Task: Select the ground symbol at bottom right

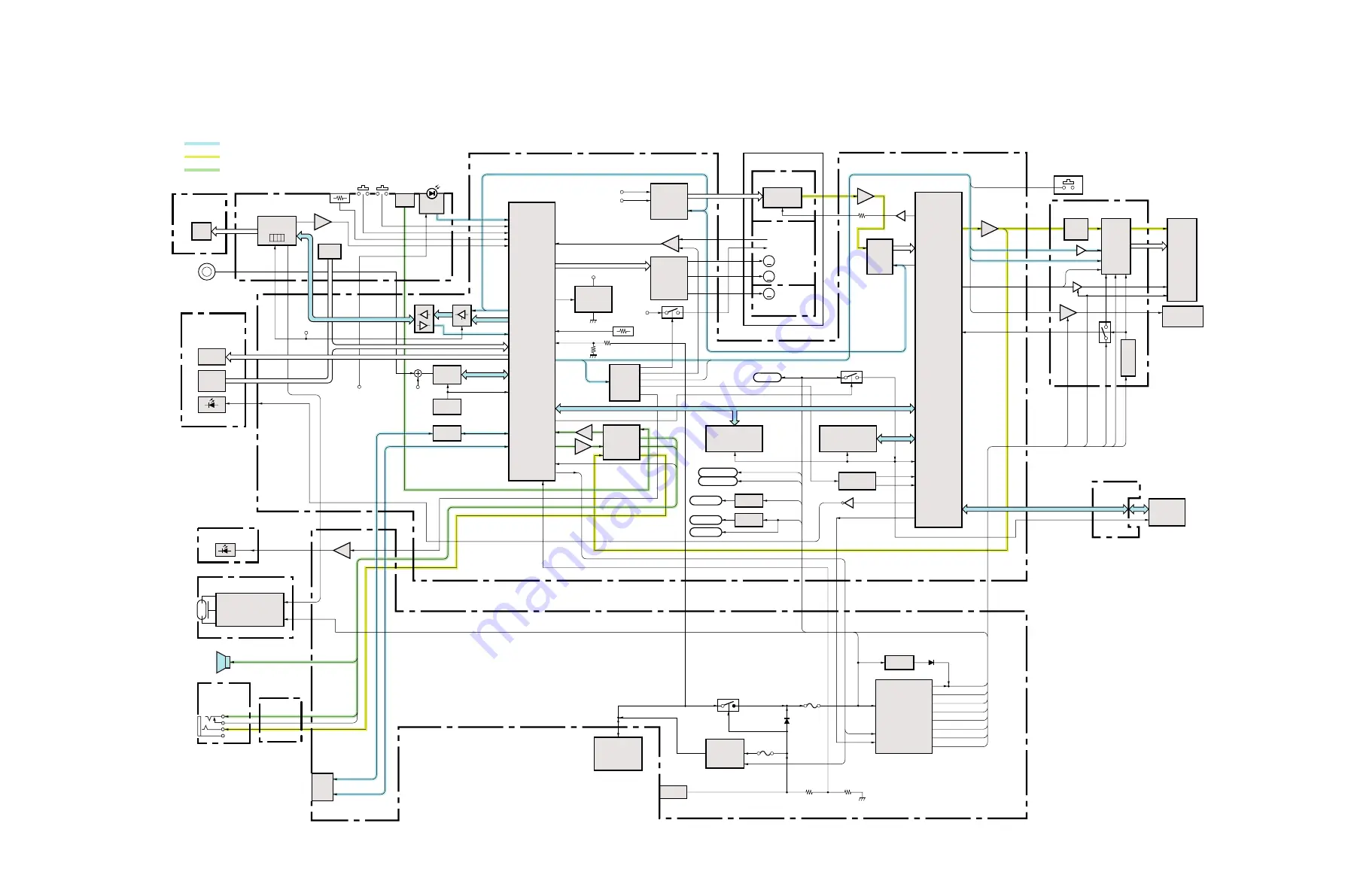Action: click(x=862, y=797)
